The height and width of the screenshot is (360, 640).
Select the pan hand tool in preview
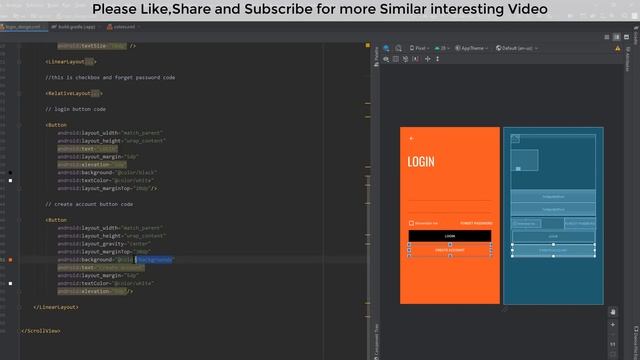(613, 312)
